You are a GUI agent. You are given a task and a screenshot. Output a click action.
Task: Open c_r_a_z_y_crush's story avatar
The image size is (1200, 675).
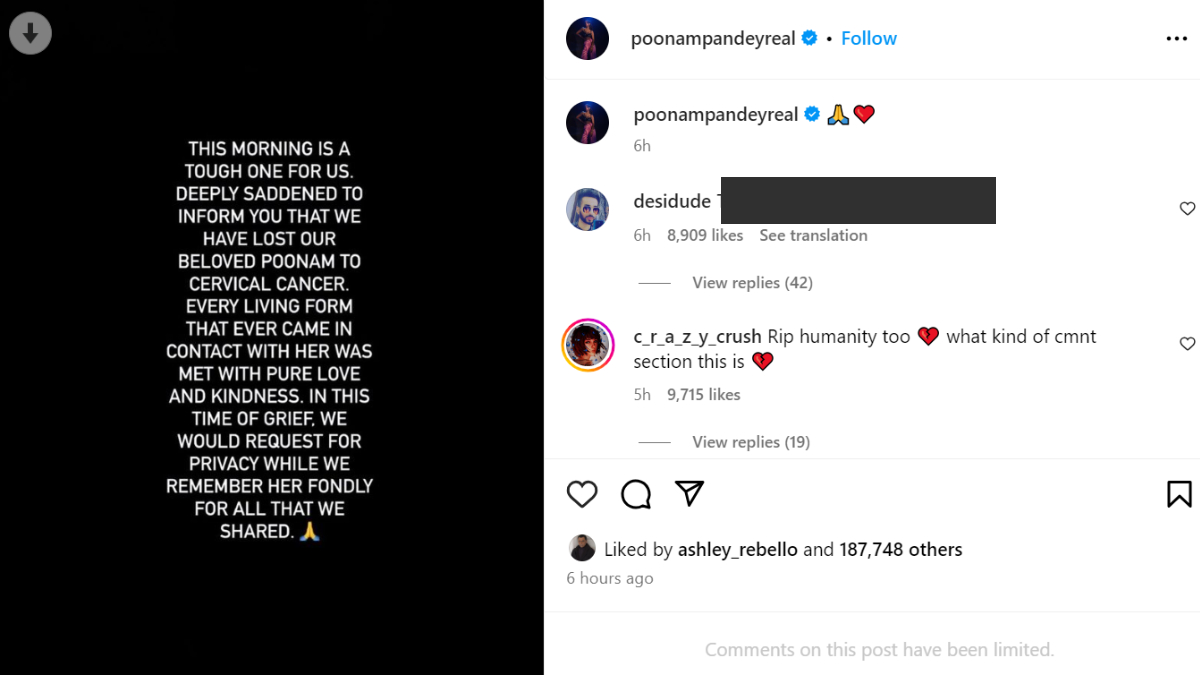[x=588, y=345]
